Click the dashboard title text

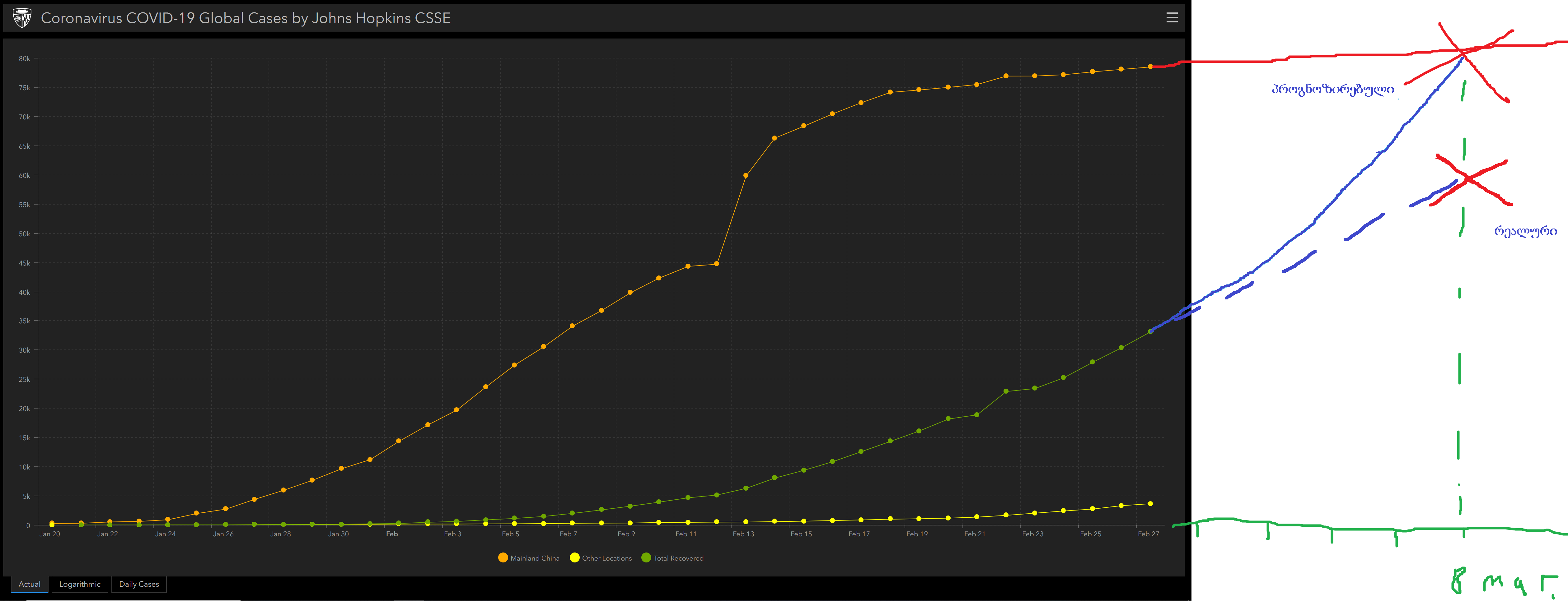click(x=245, y=18)
